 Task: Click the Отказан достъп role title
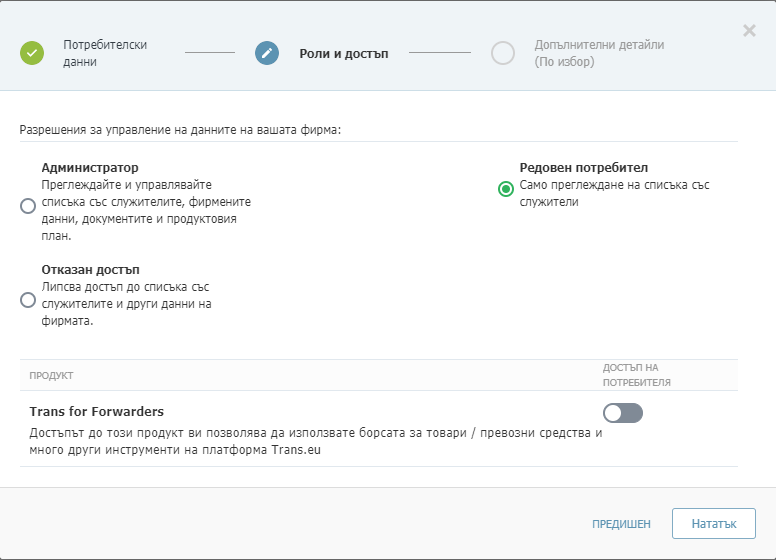91,270
